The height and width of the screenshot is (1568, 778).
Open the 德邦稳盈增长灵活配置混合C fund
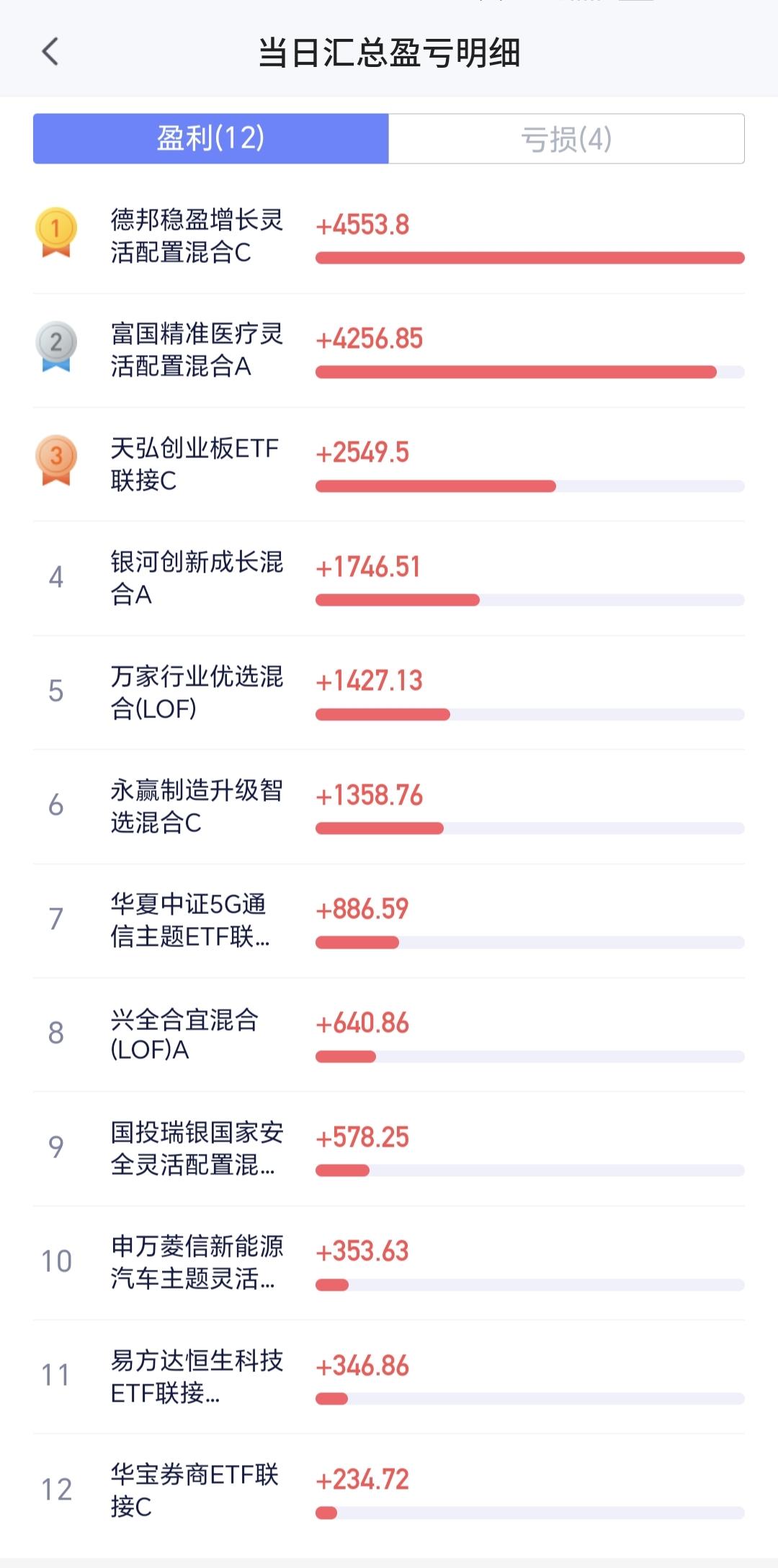click(x=389, y=236)
